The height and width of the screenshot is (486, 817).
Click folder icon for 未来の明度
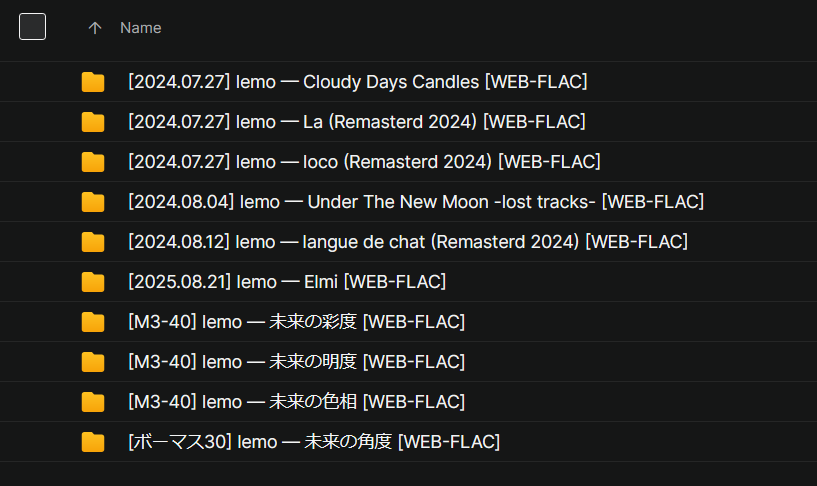(93, 362)
